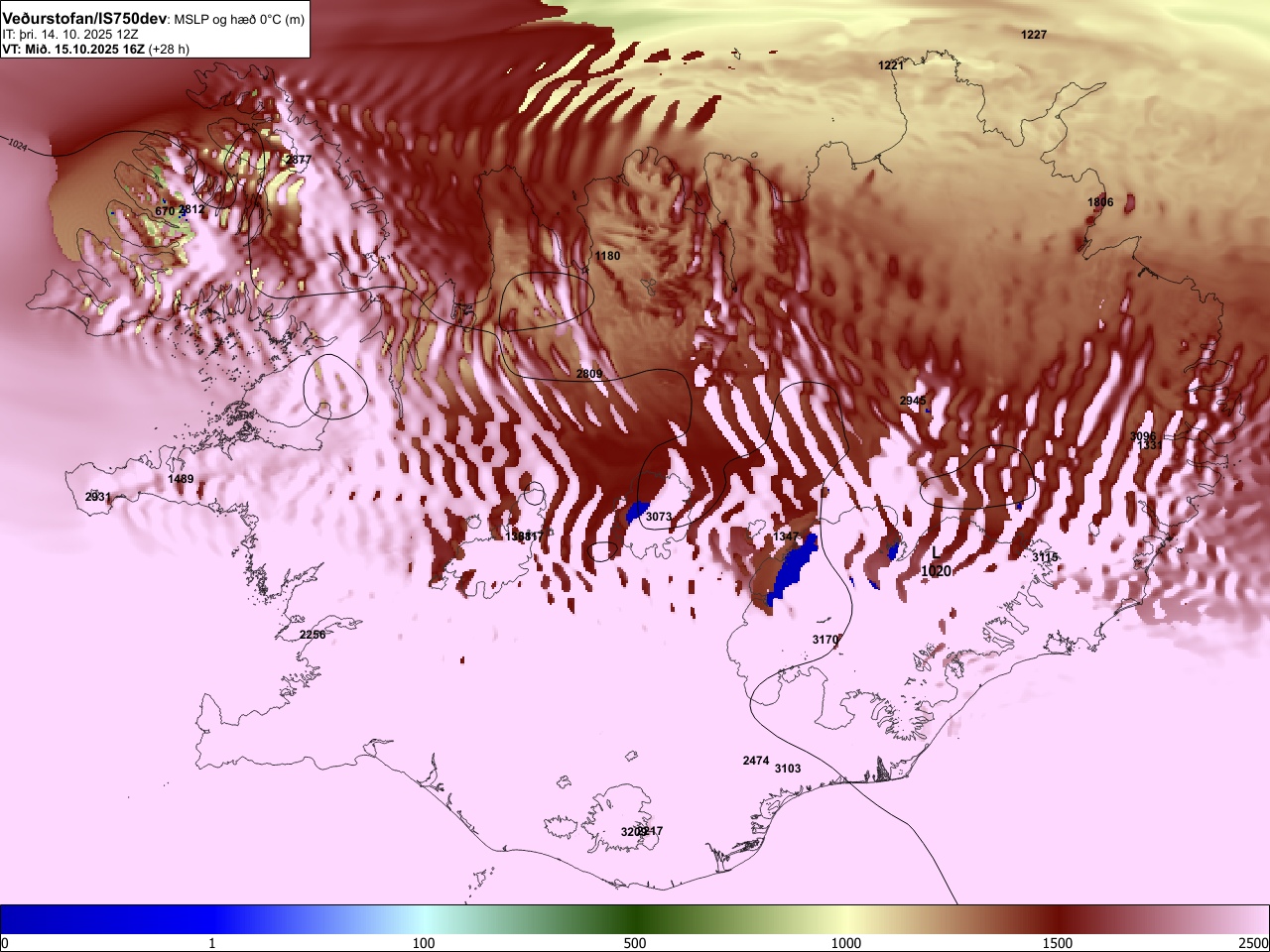Click the '1000' label on the color scale
The image size is (1270, 952).
846,943
